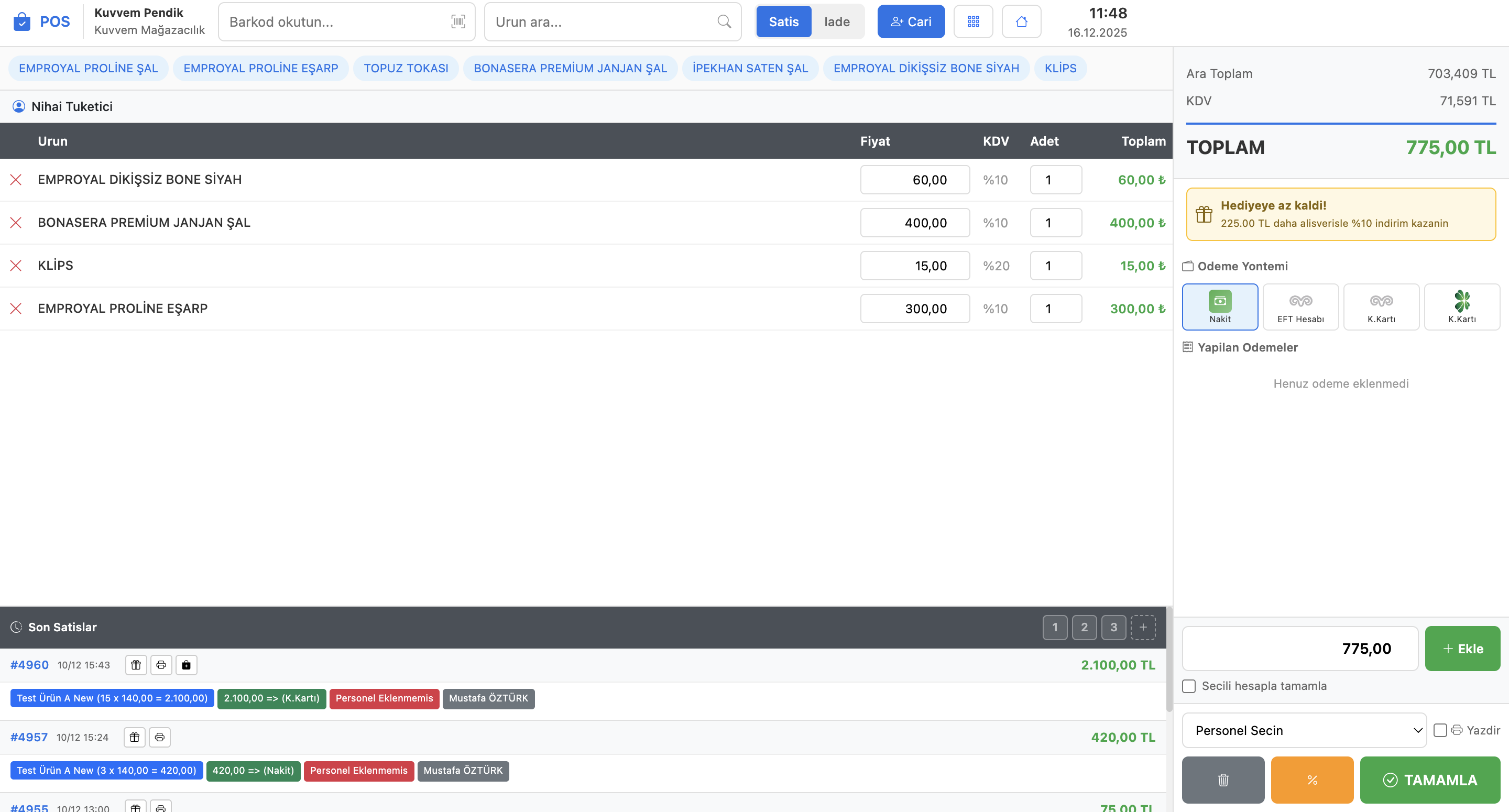Click the payment amount 775,00 field
The width and height of the screenshot is (1509, 812).
1299,649
